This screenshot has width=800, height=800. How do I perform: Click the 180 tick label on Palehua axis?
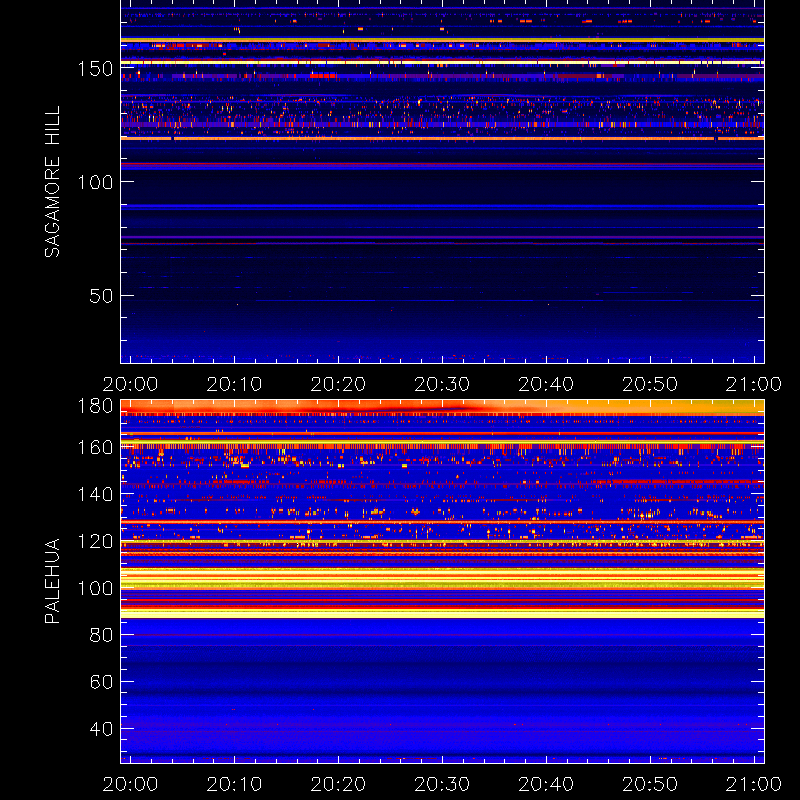coord(95,406)
